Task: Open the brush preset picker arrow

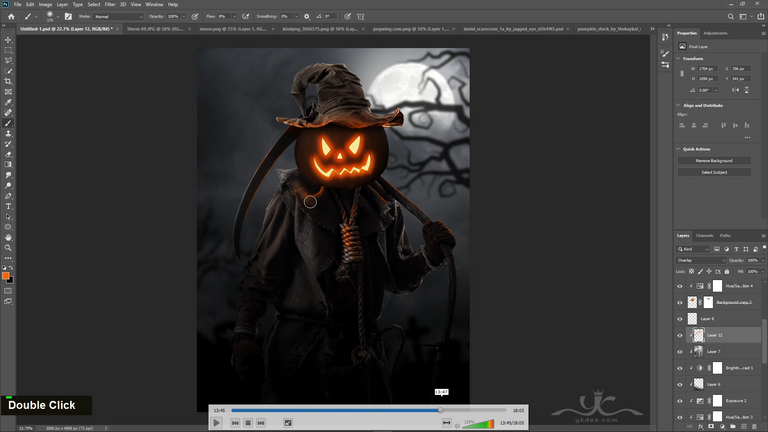Action: point(58,16)
